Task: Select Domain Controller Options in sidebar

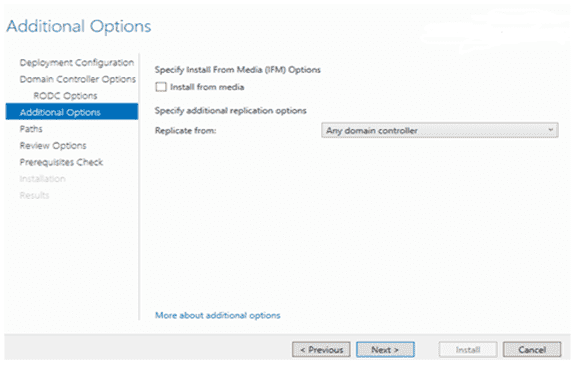Action: 78,79
